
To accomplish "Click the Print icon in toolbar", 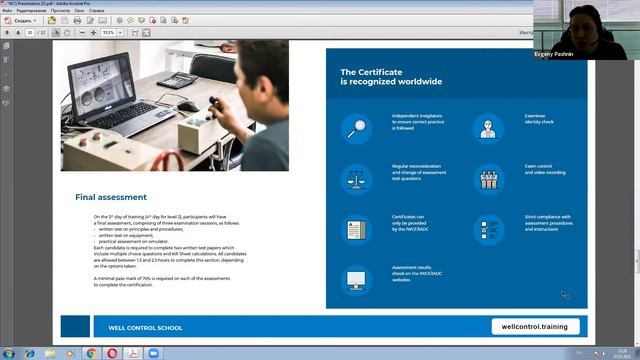I will [x=77, y=20].
